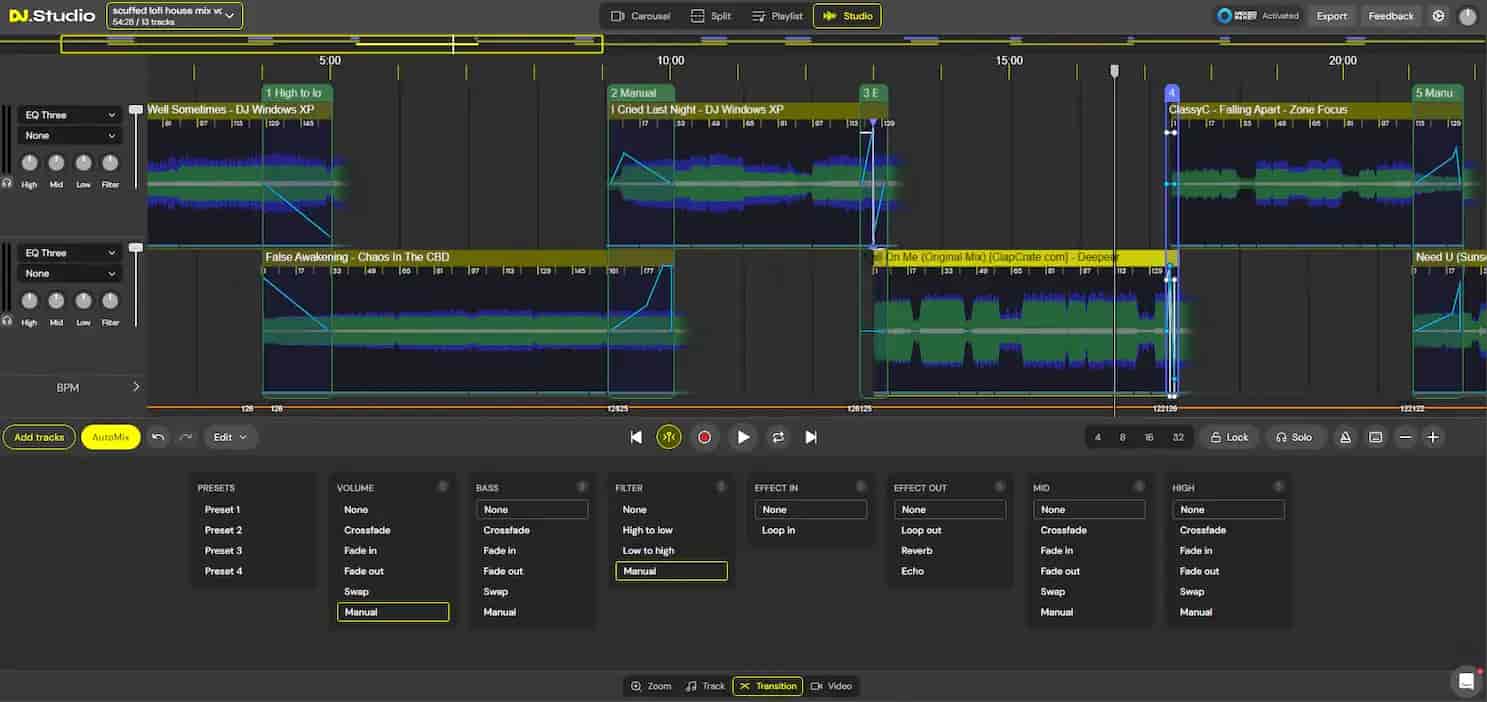This screenshot has height=702, width=1487.
Task: Adjust the High EQ knob on the top deck
Action: tap(30, 161)
